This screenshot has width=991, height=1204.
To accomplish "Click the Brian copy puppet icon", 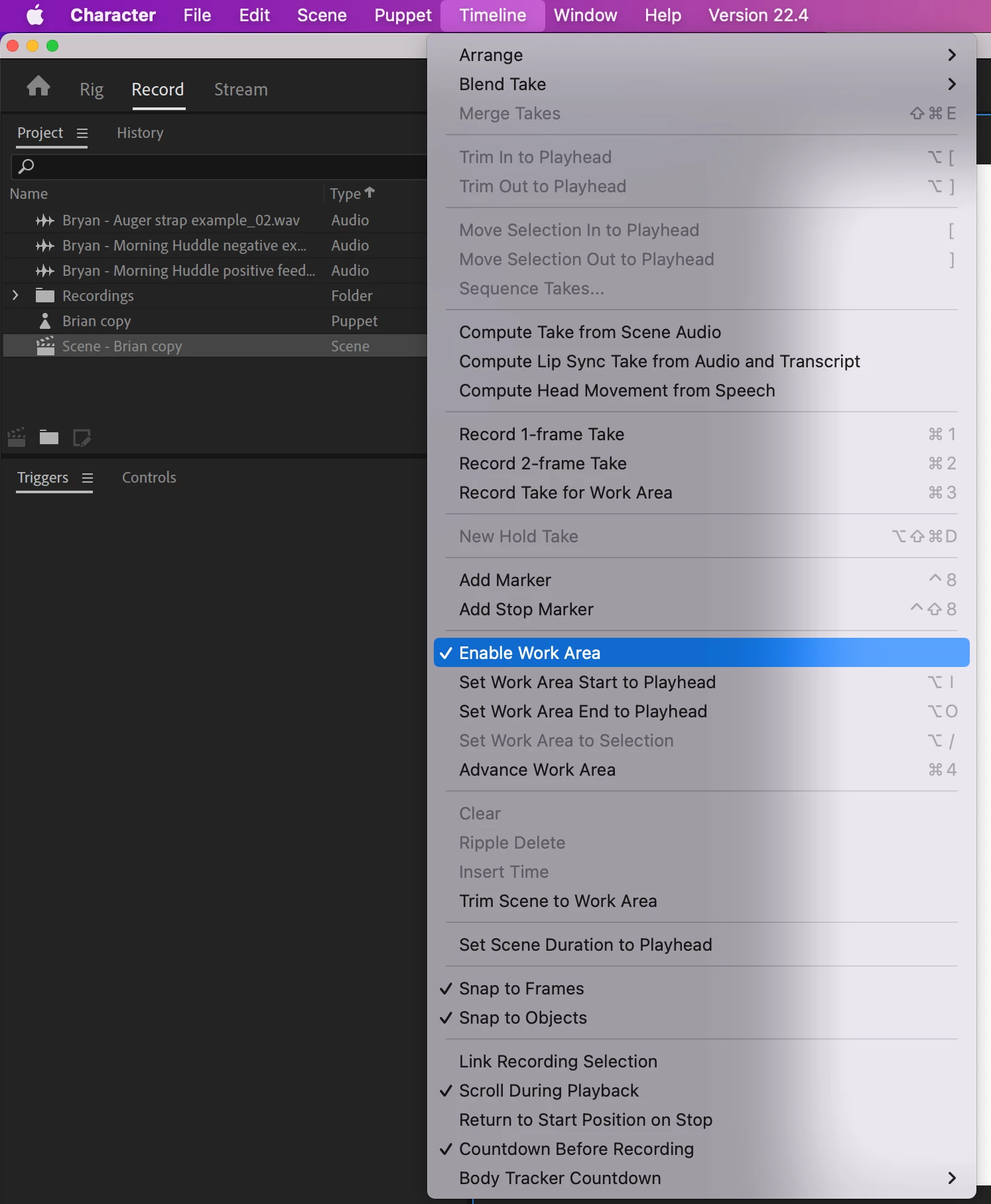I will coord(44,321).
